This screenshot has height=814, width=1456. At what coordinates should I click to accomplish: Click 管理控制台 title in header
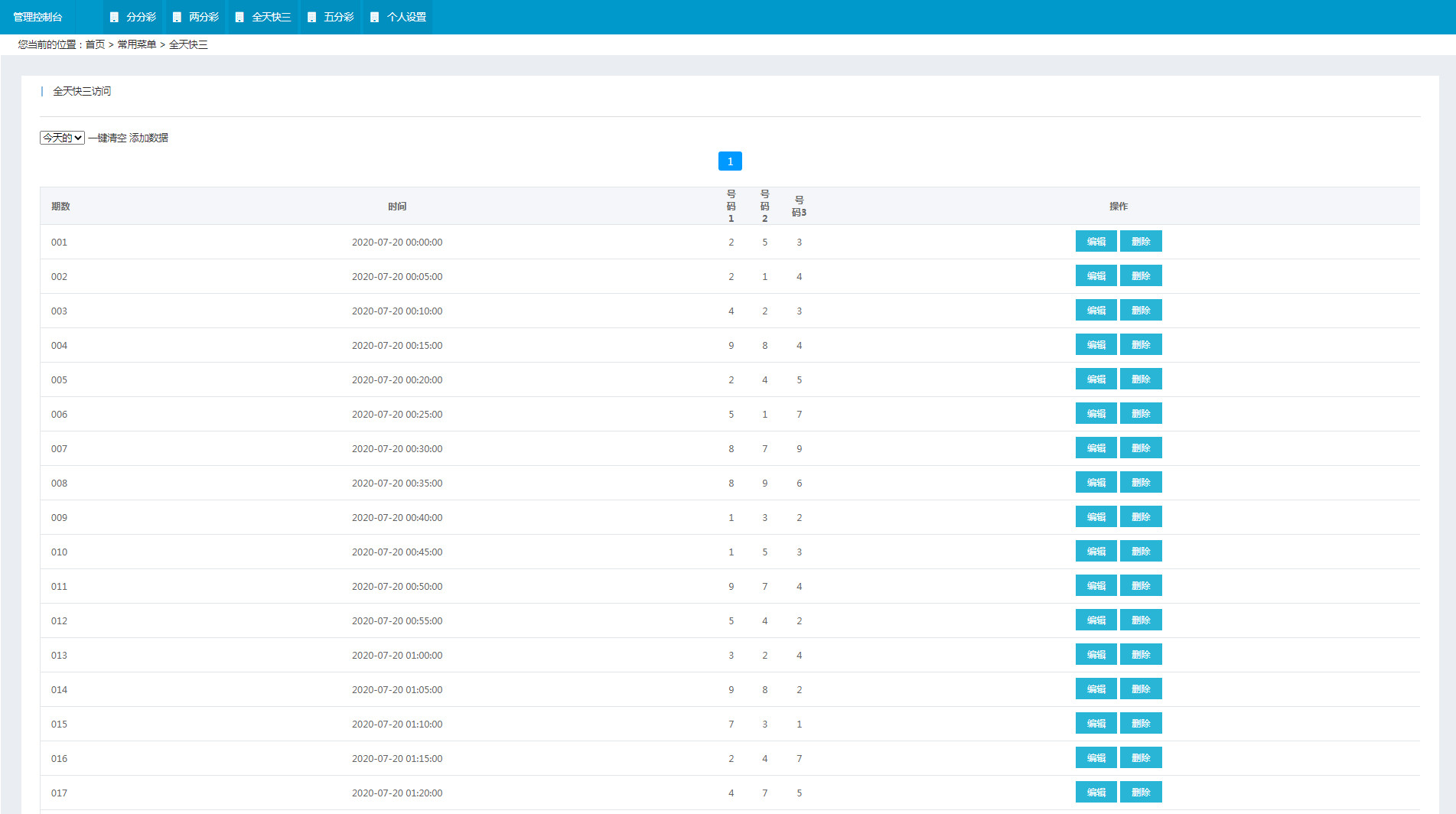[37, 17]
